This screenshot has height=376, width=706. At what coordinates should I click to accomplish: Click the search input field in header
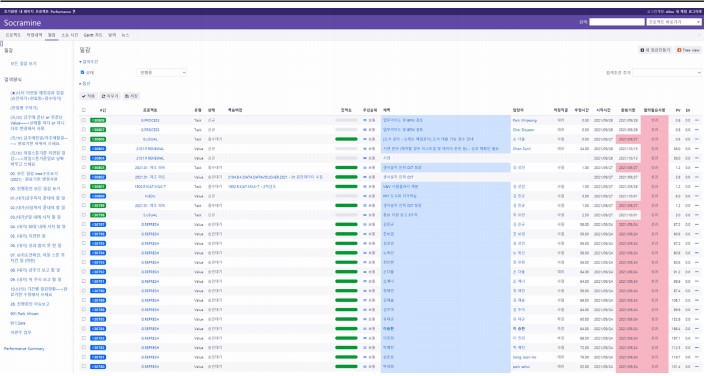[617, 22]
